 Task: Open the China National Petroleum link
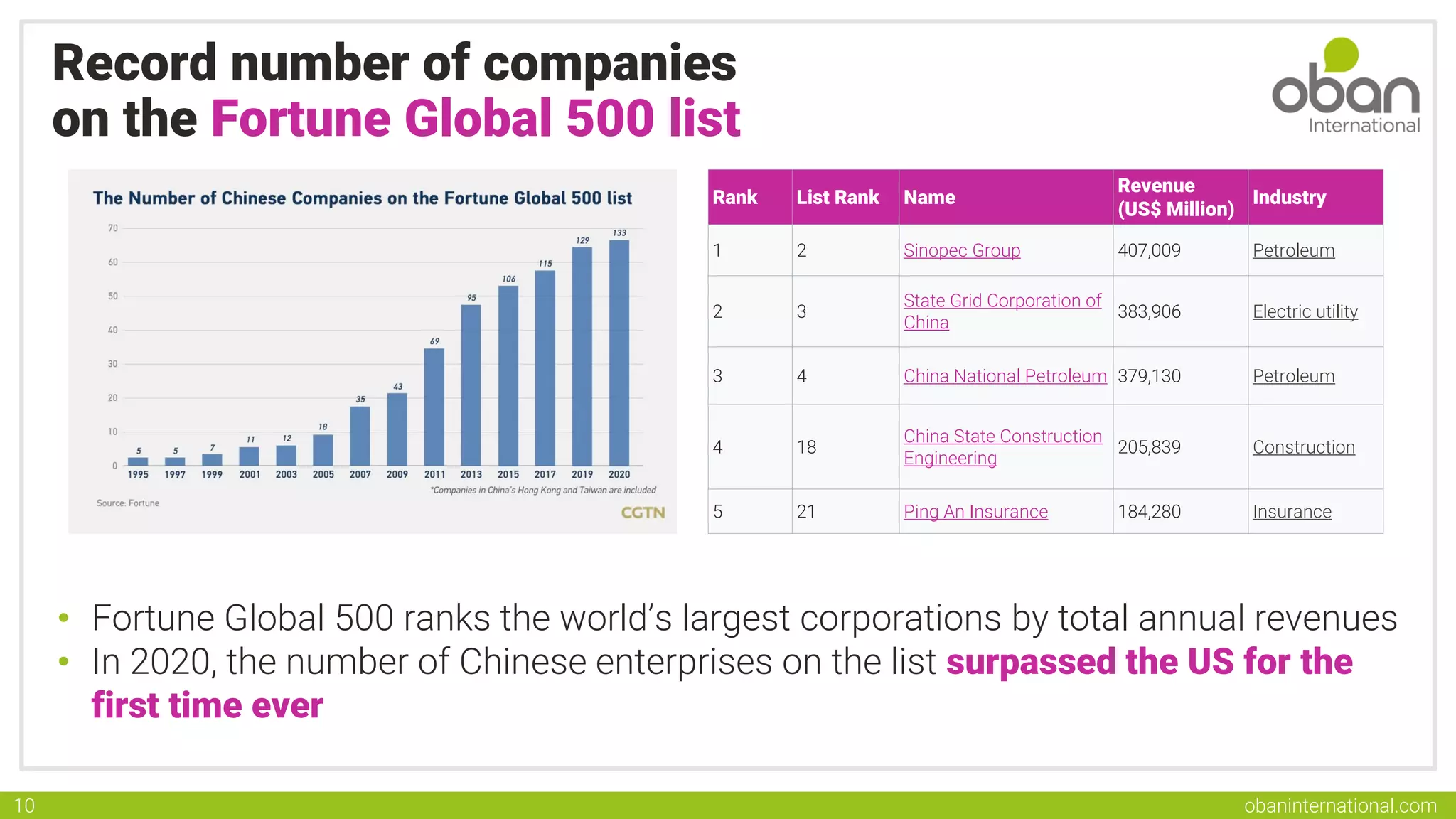pos(1005,376)
